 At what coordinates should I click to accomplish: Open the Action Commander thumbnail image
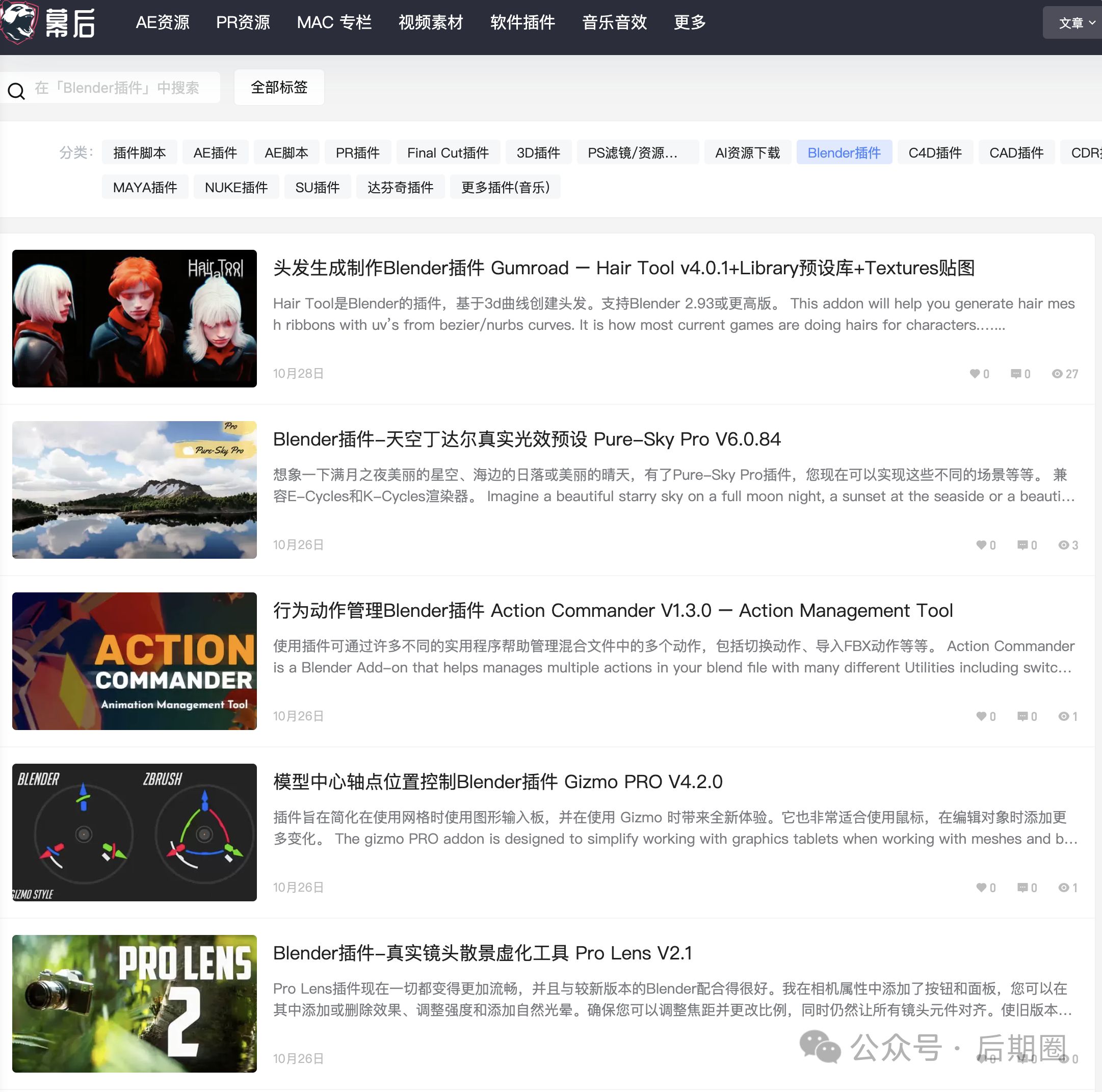click(135, 661)
